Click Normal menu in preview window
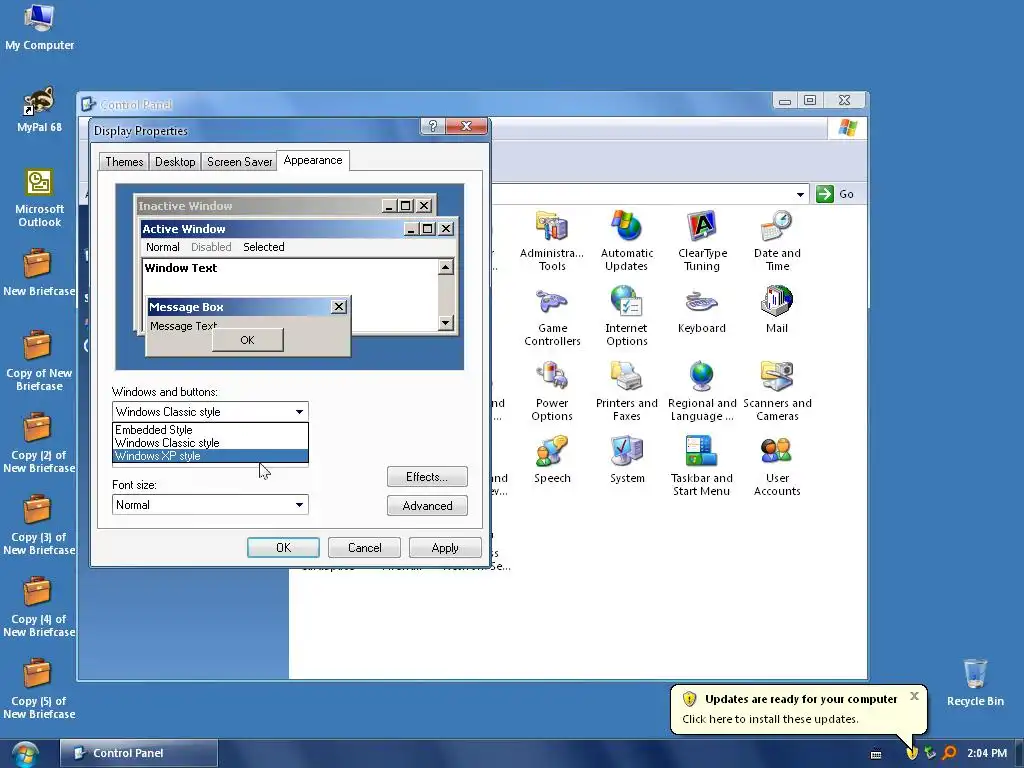 (163, 247)
